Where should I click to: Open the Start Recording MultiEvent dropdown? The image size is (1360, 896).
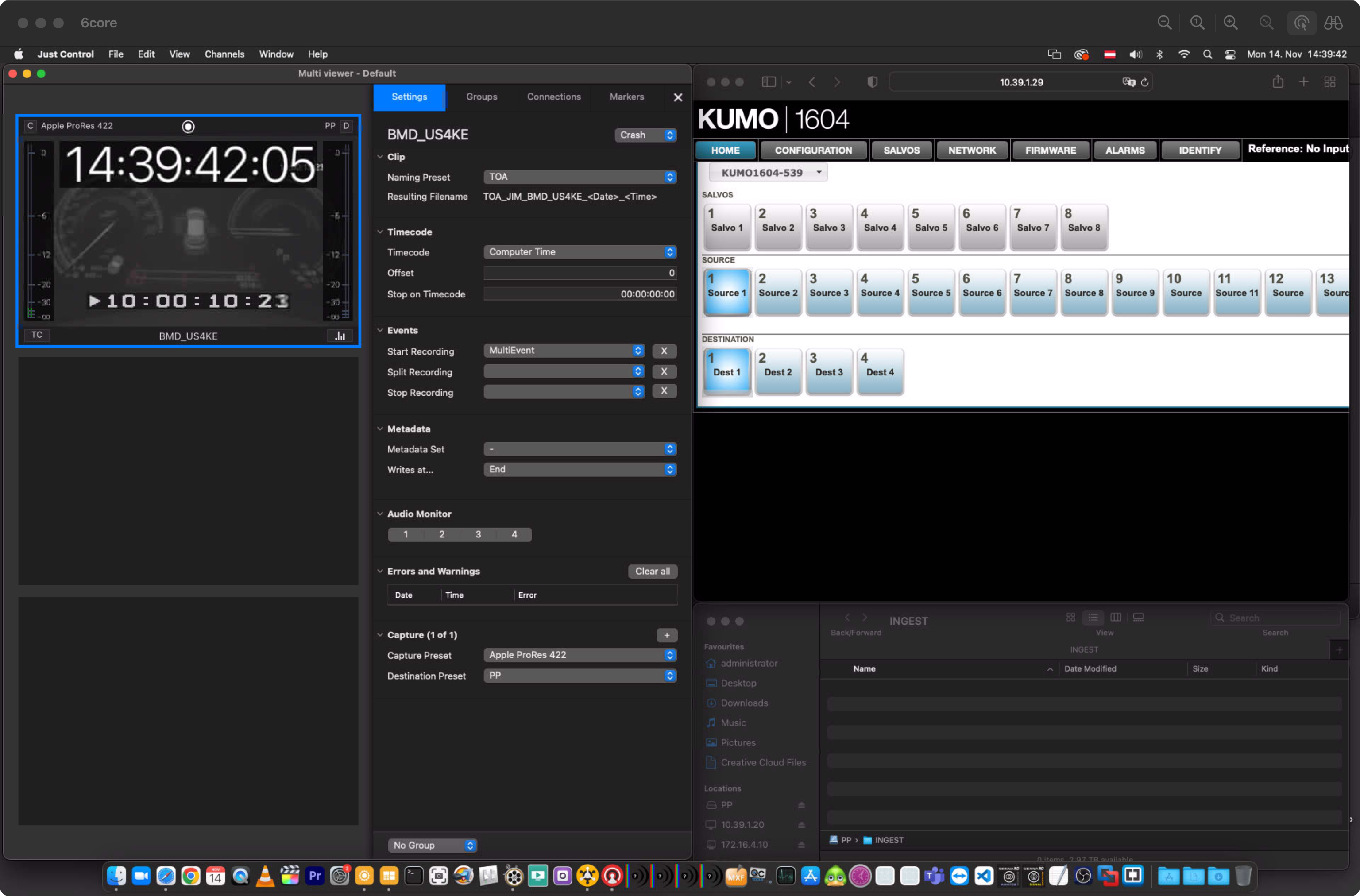[x=564, y=350]
